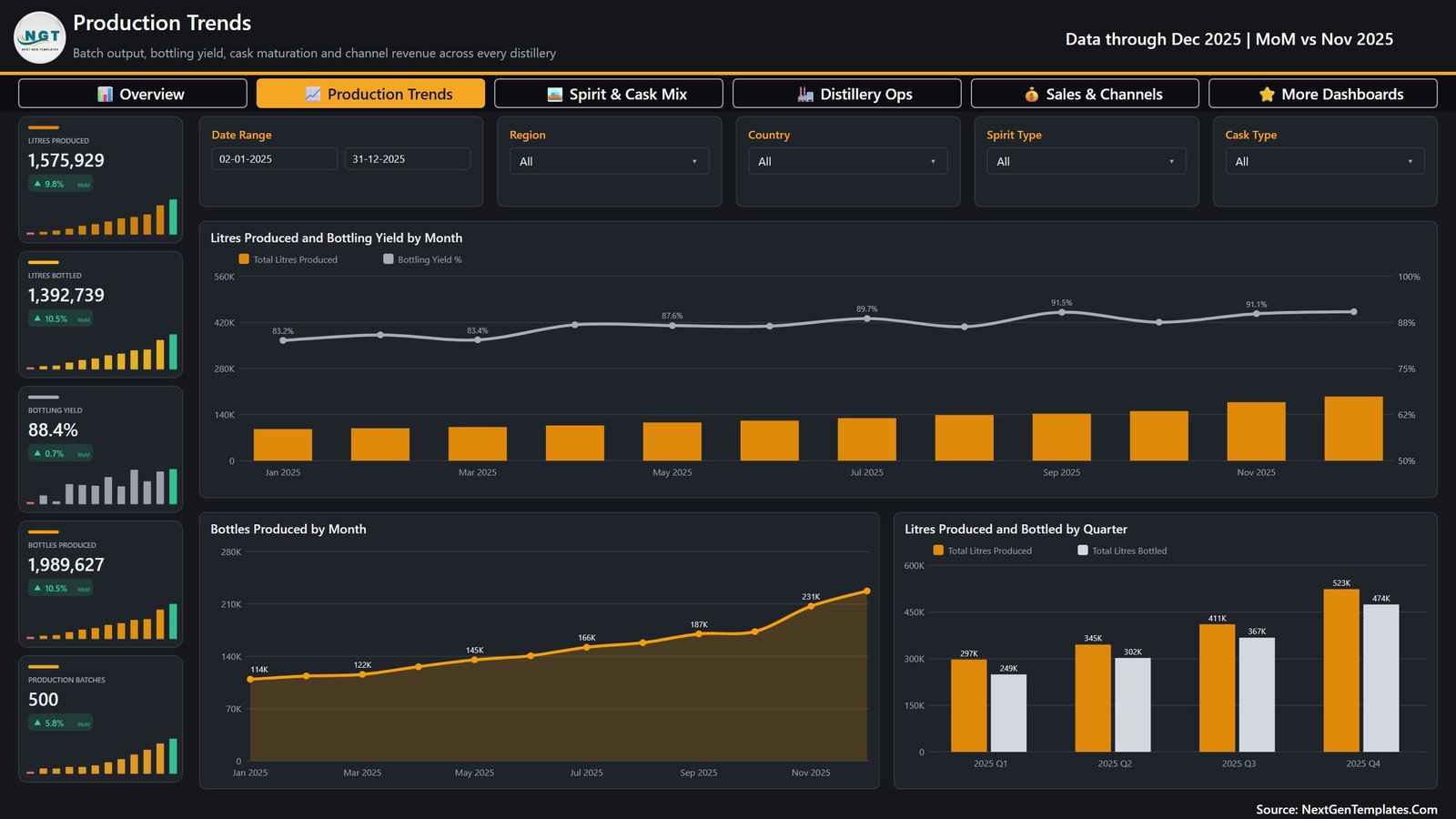
Task: Click the 83.2% bottling yield data point
Action: [x=283, y=340]
